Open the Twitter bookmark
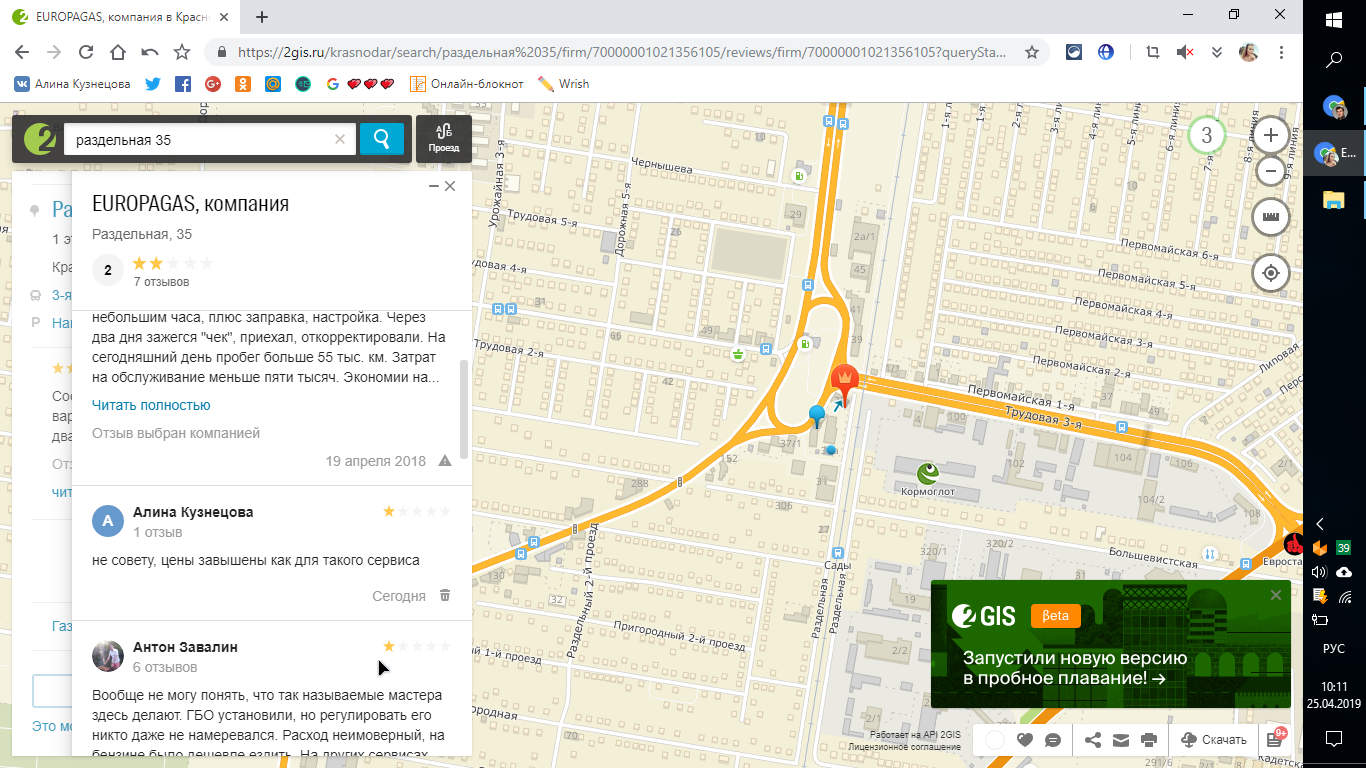Screen dimensions: 1366x768 point(152,84)
